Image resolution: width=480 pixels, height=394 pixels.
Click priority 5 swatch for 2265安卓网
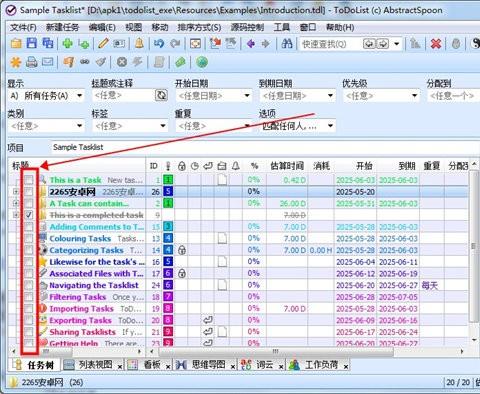point(168,192)
